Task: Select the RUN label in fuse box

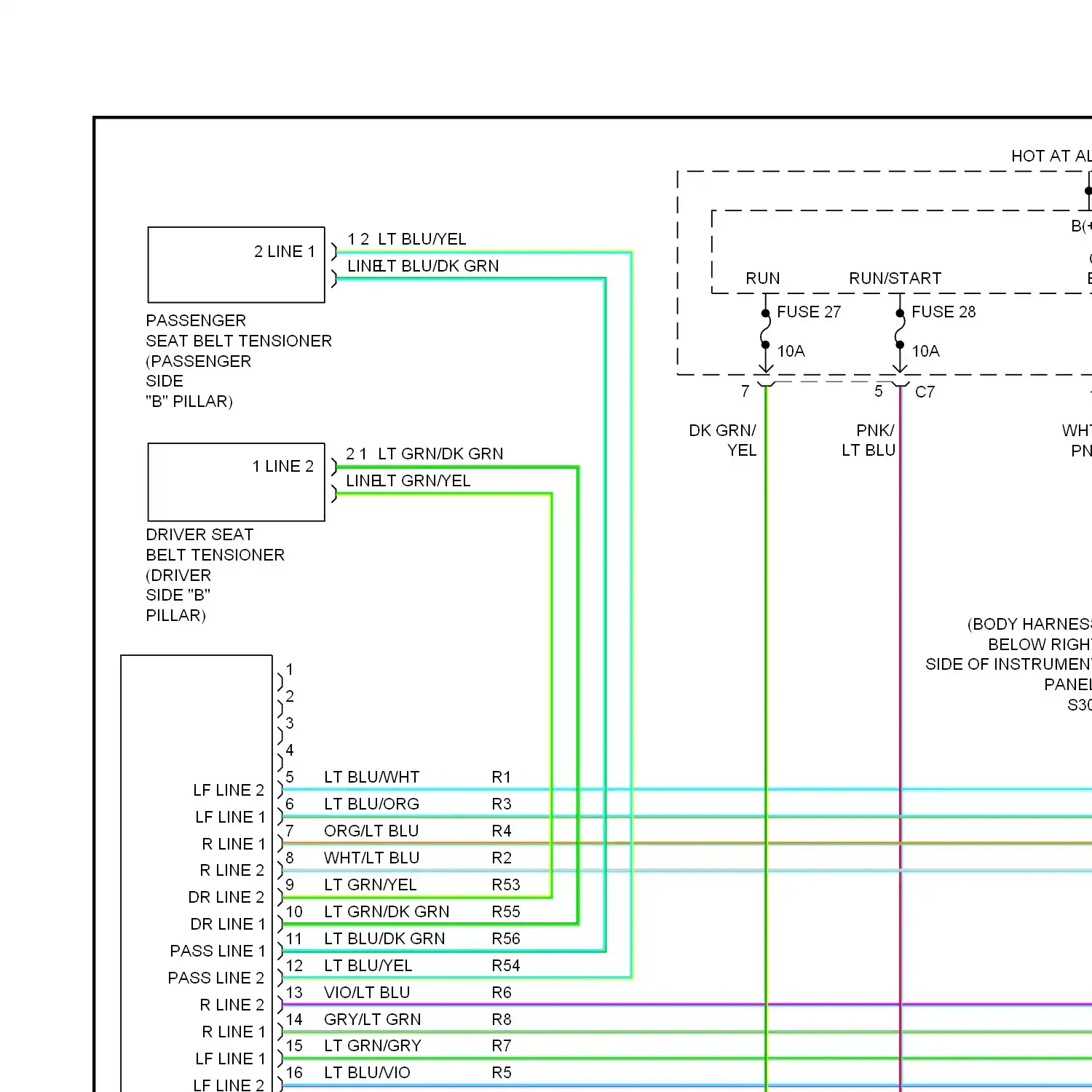Action: point(762,278)
